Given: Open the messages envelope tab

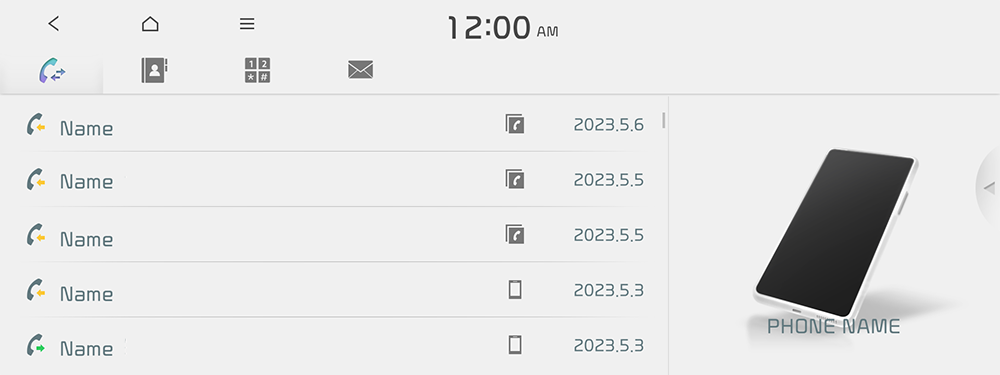Looking at the screenshot, I should 360,70.
